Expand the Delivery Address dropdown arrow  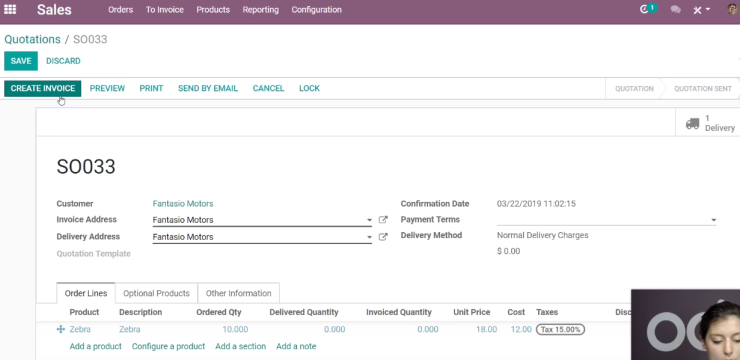point(369,237)
